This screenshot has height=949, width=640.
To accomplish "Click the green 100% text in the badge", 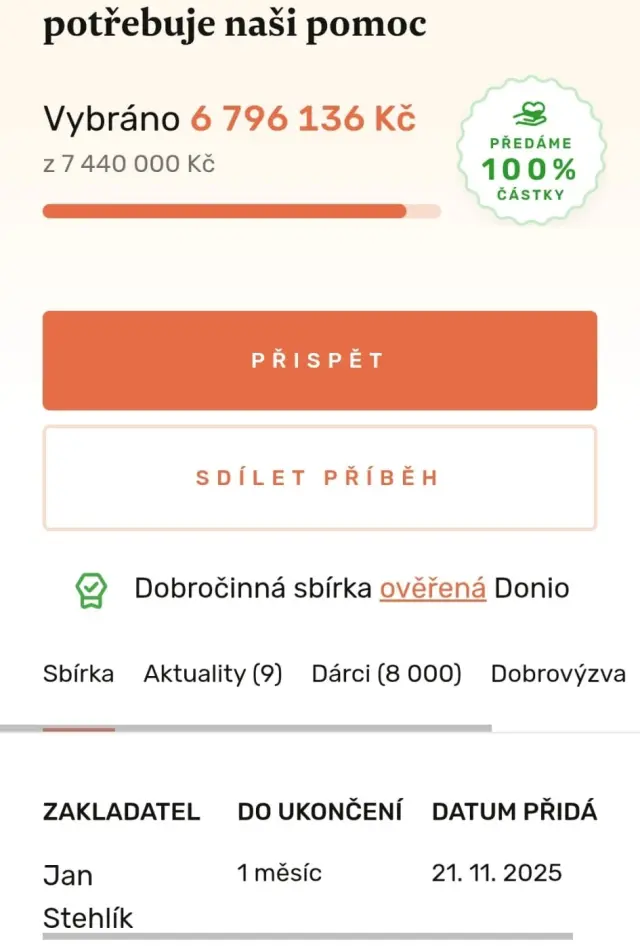I will [x=529, y=169].
